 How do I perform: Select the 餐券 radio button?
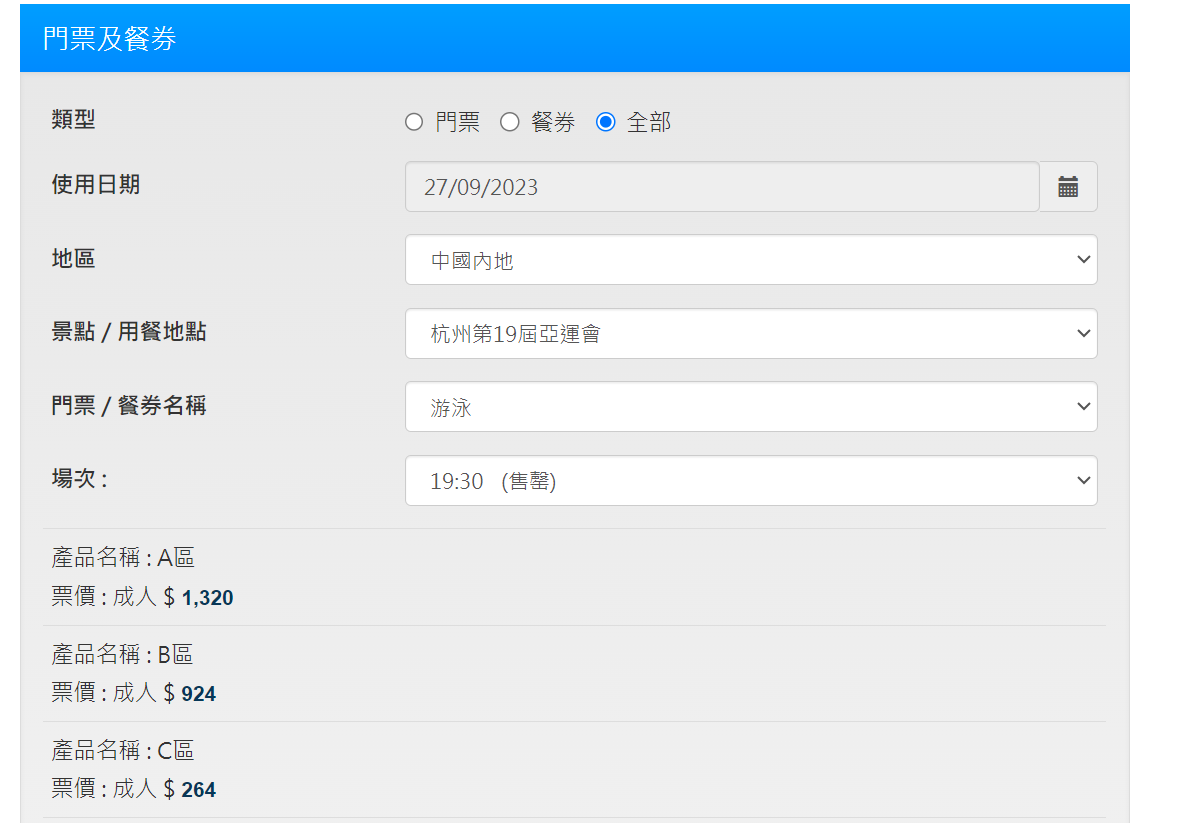pyautogui.click(x=510, y=122)
